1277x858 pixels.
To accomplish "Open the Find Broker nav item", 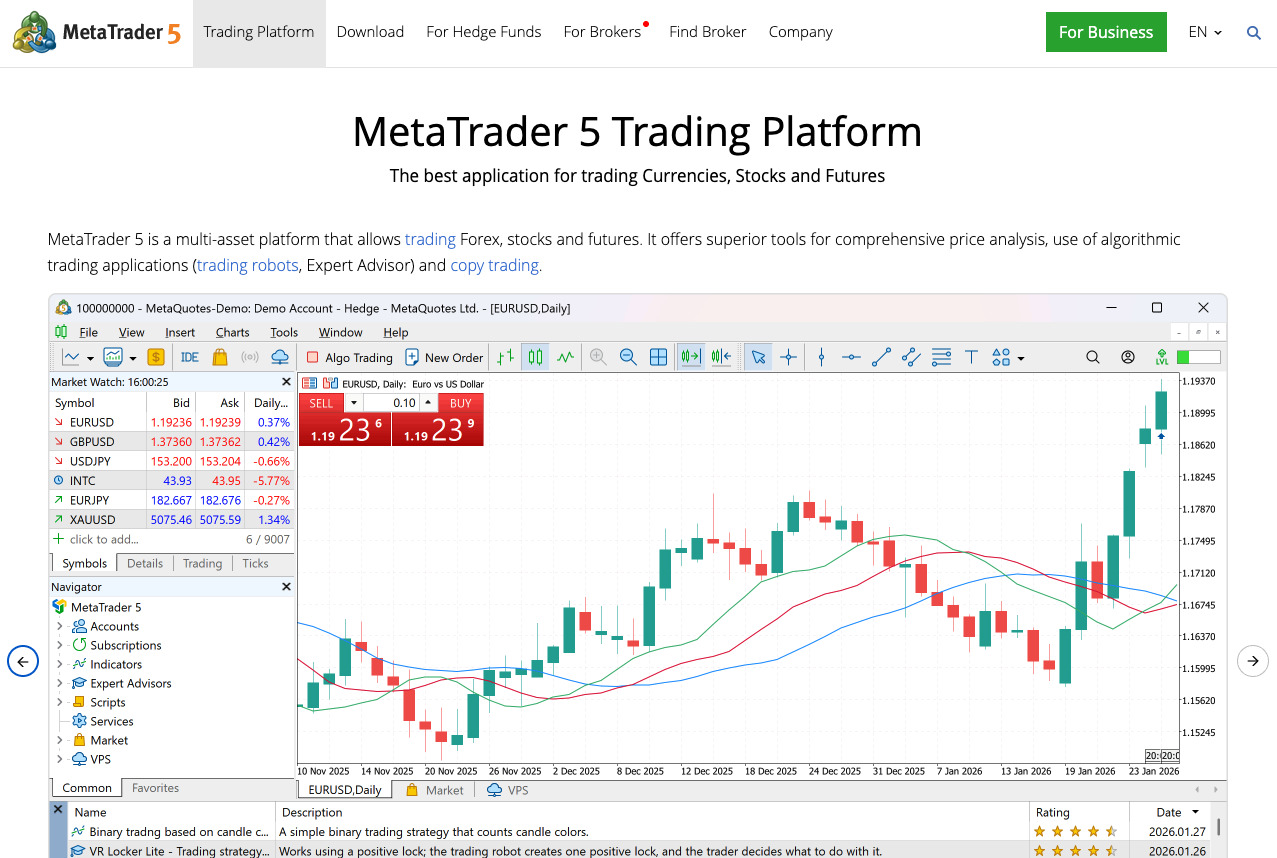I will click(x=708, y=32).
